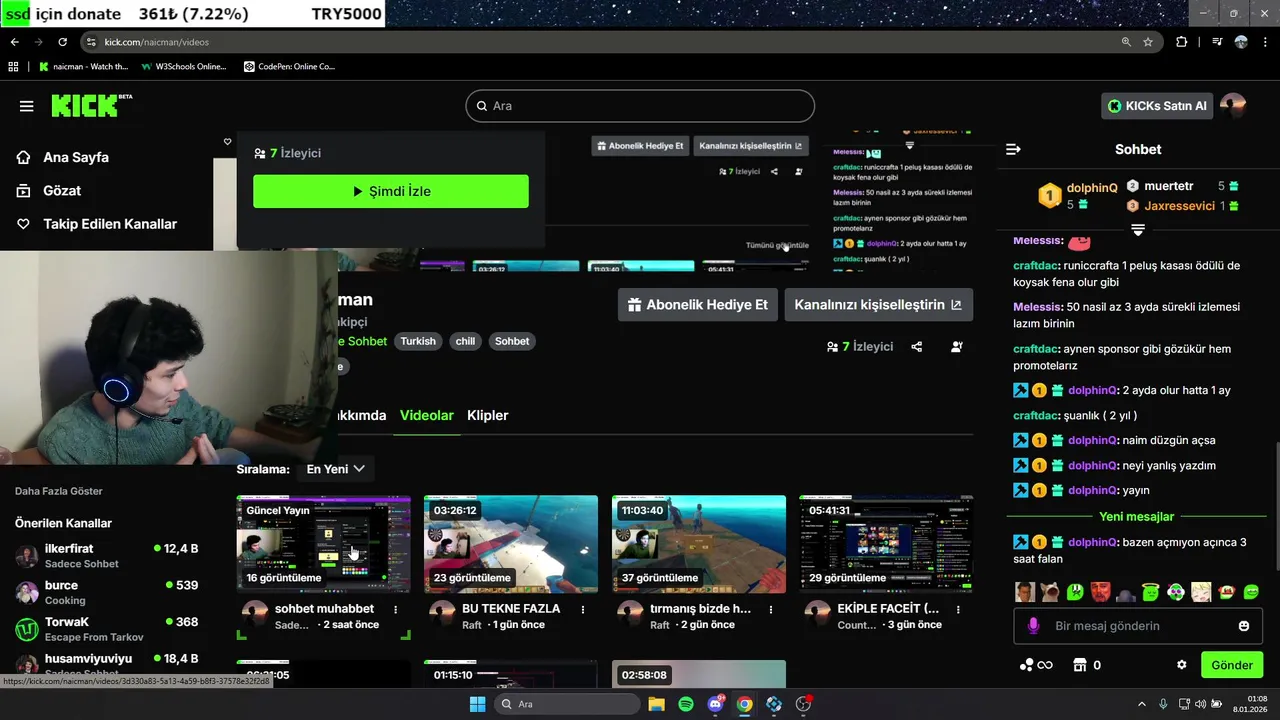Bookmark this page with the star icon
Screen dimensions: 1280x720
(x=1148, y=42)
